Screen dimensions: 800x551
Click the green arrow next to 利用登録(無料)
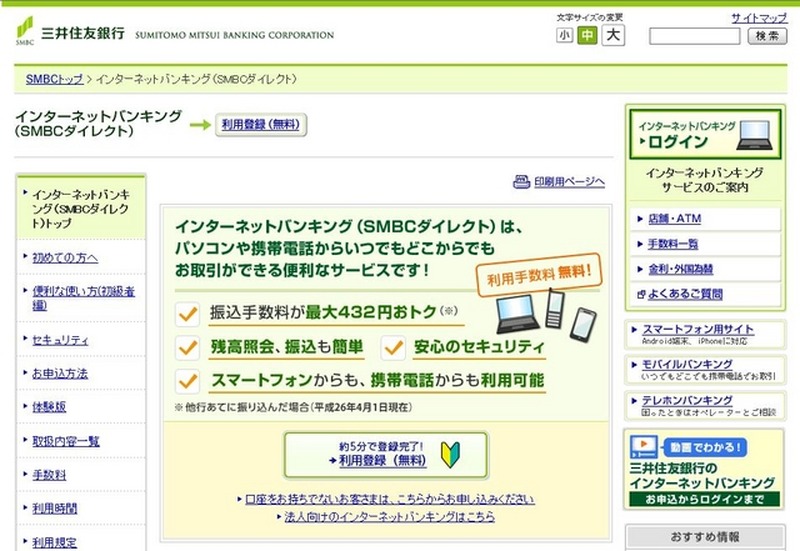(200, 125)
